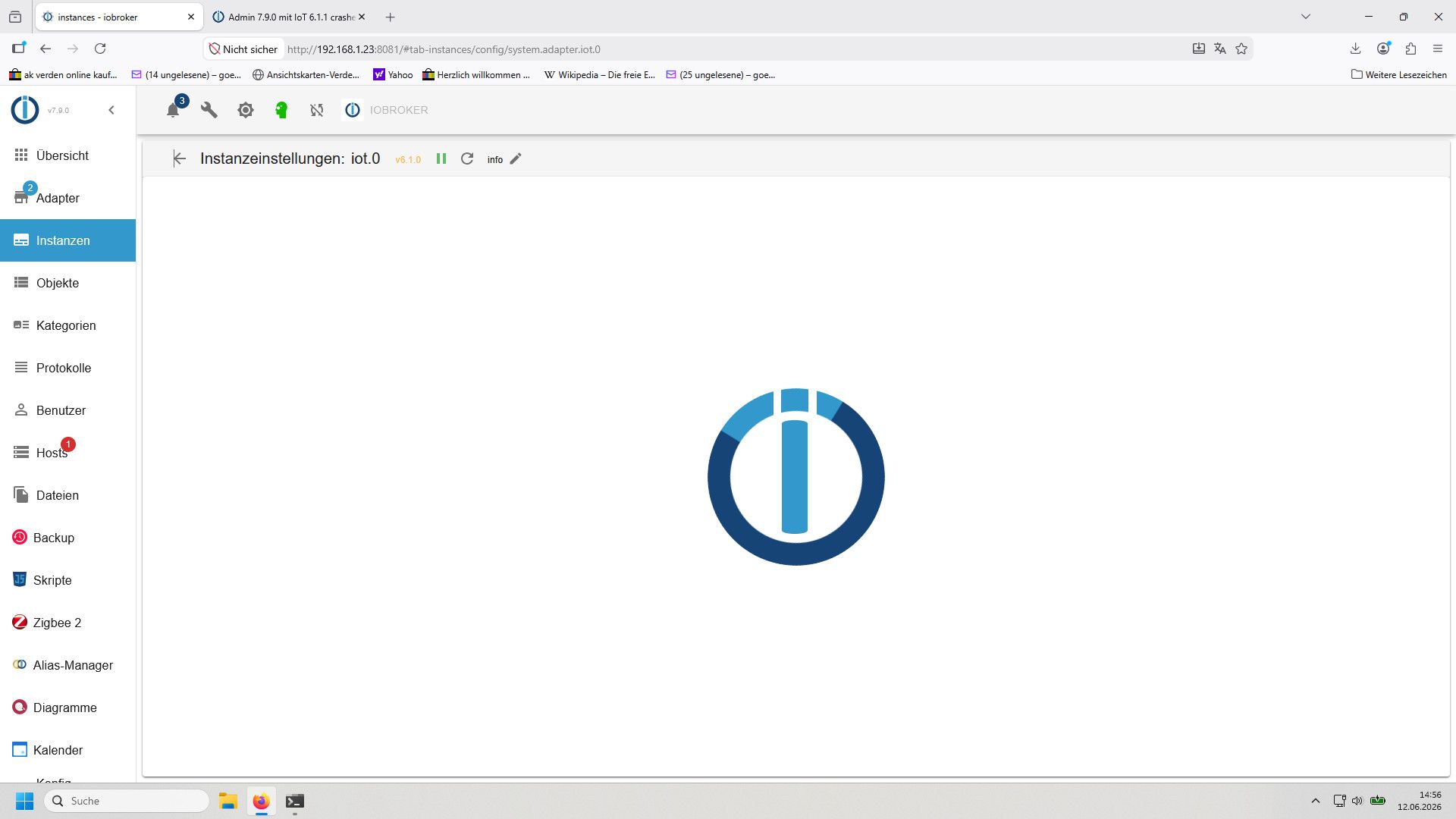Open the Windows Start menu
This screenshot has width=1456, height=819.
24,801
